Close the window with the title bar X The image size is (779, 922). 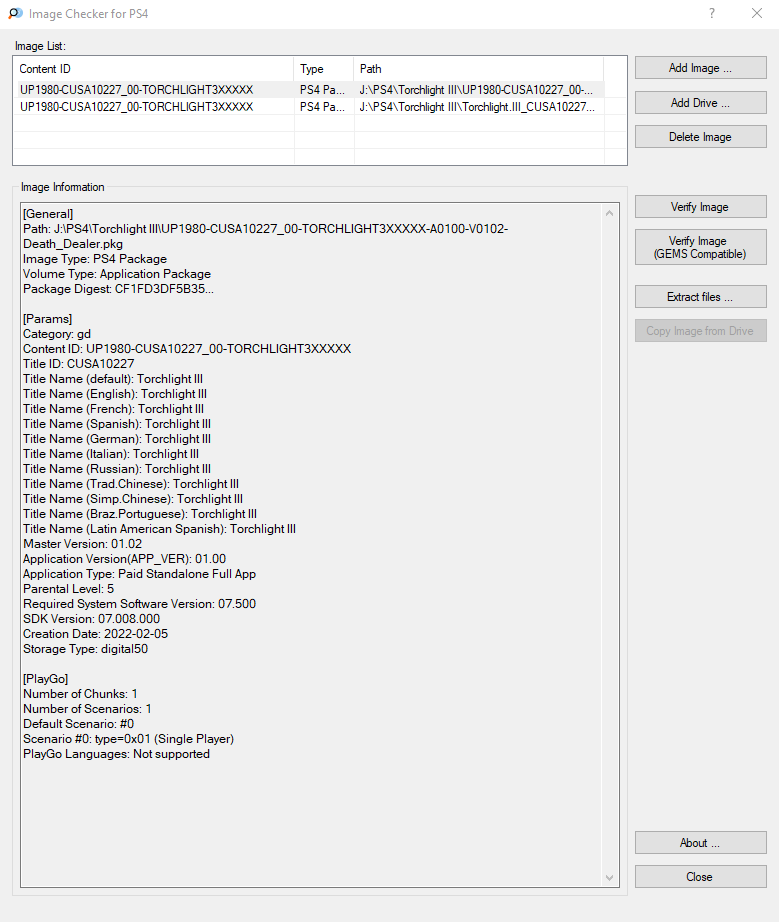tap(757, 13)
